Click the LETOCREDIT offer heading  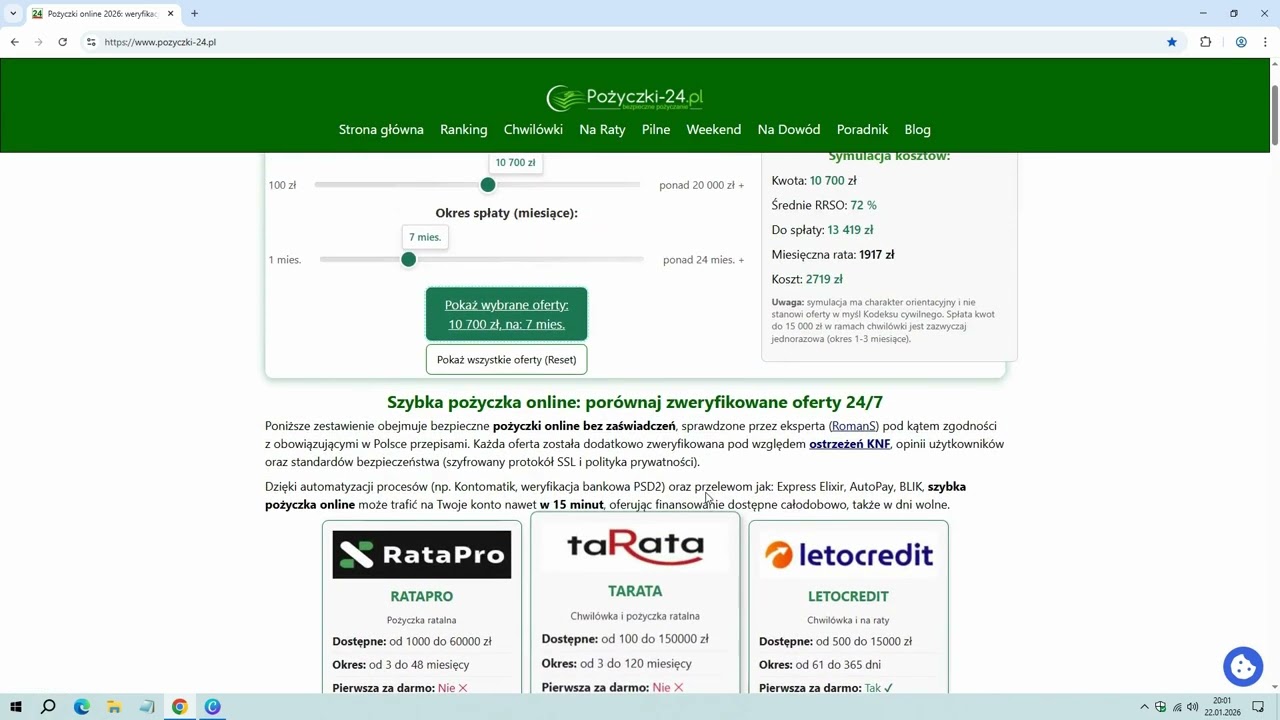pos(848,596)
